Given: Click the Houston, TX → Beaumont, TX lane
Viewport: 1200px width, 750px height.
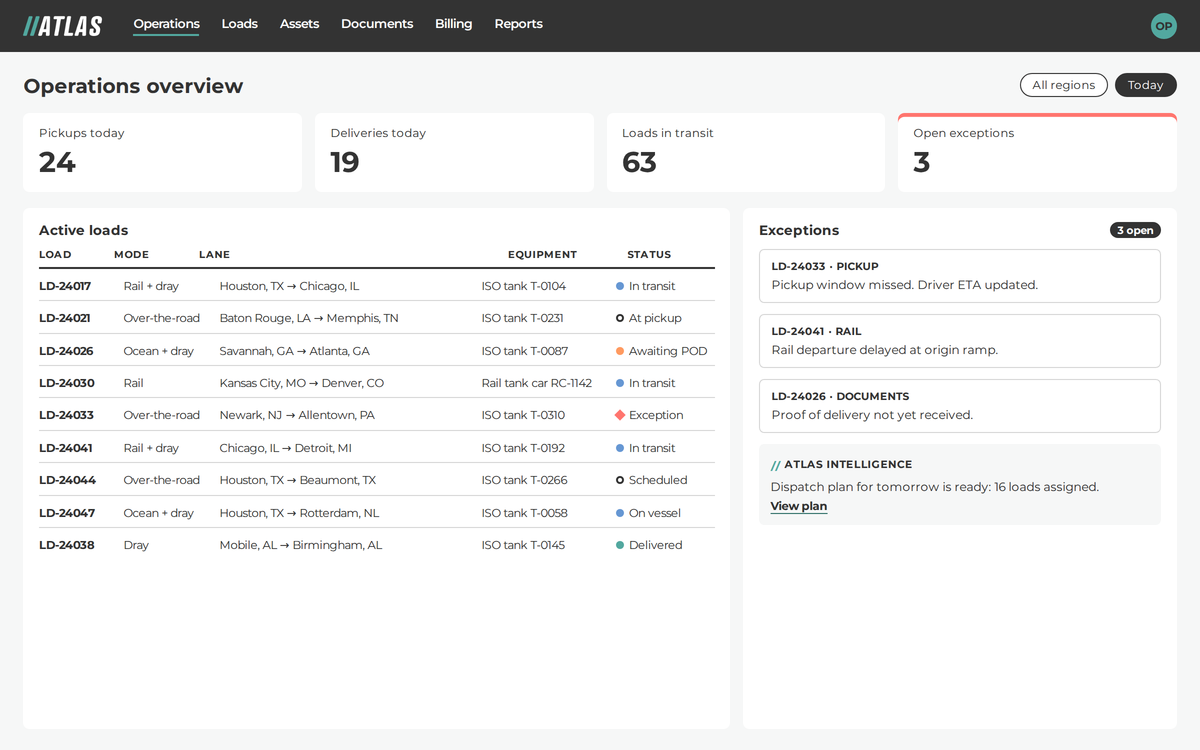Looking at the screenshot, I should coord(298,480).
